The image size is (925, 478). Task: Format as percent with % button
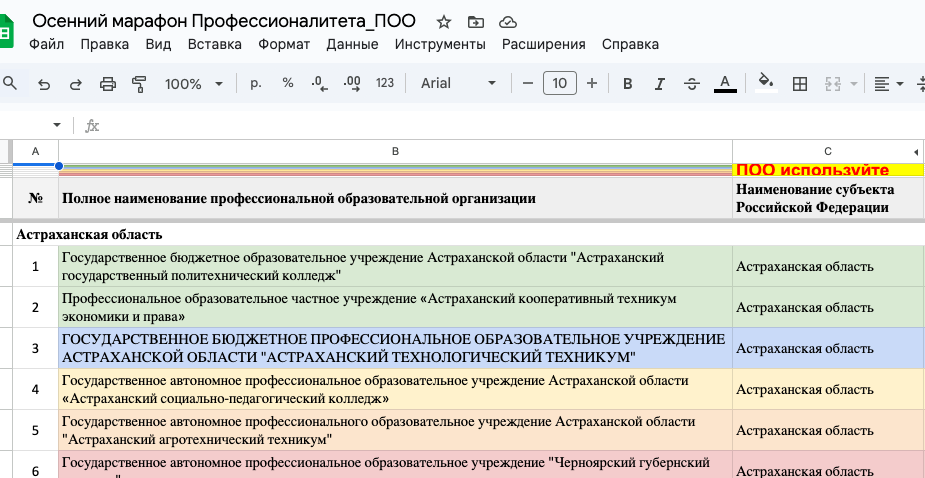click(x=288, y=84)
